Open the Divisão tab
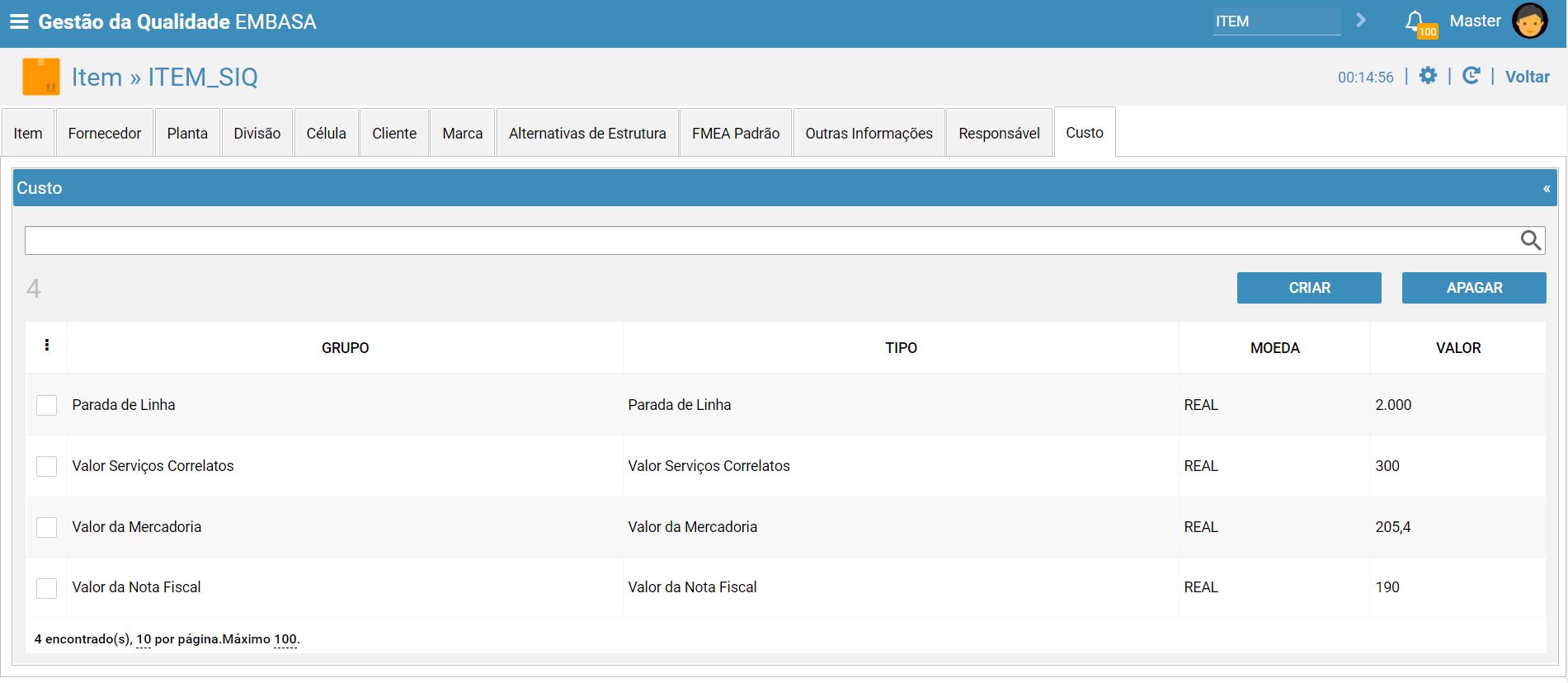The width and height of the screenshot is (1568, 683). click(x=257, y=133)
